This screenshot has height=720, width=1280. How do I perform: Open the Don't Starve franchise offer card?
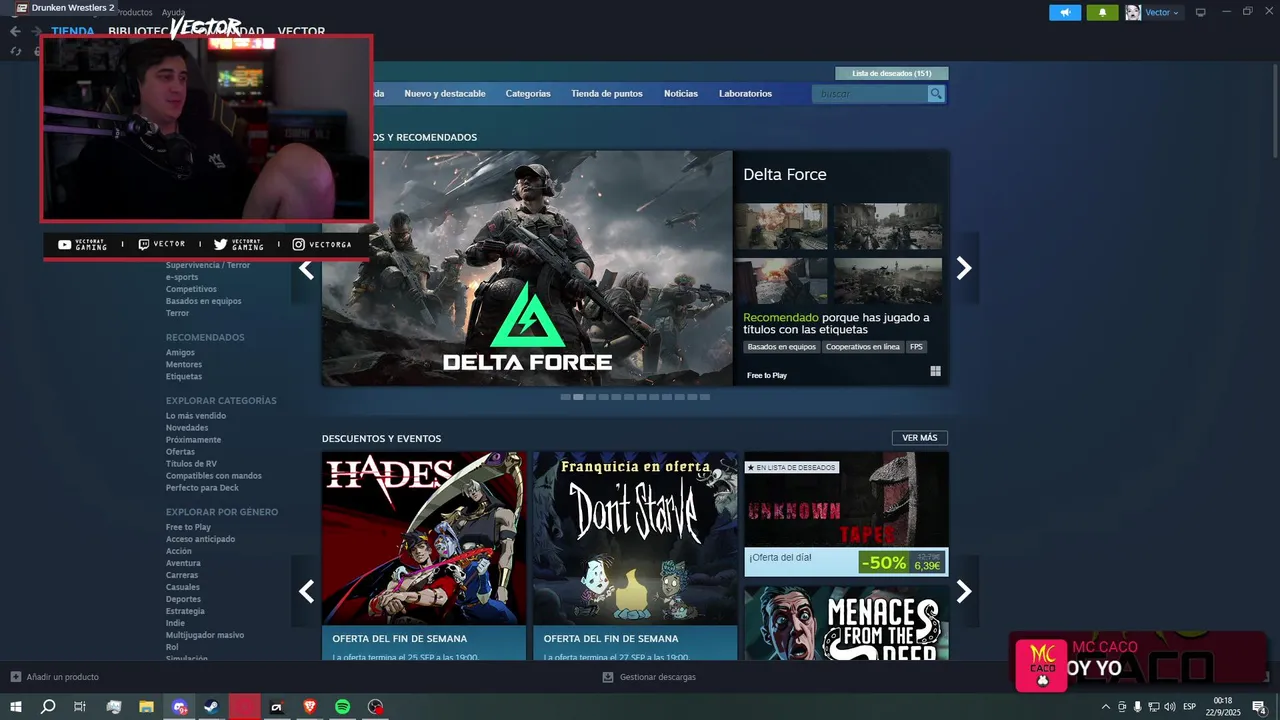tap(635, 555)
